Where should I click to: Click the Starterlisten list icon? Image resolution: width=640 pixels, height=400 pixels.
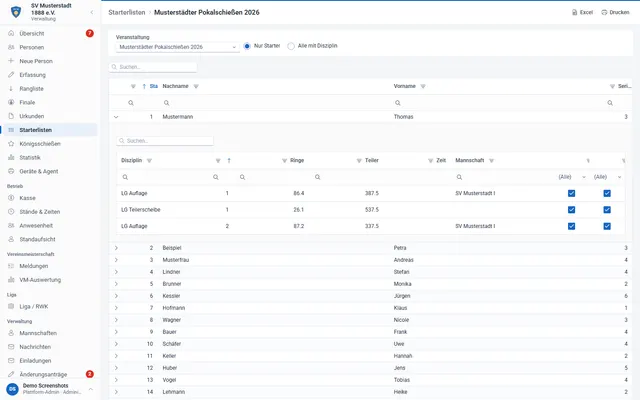point(11,130)
